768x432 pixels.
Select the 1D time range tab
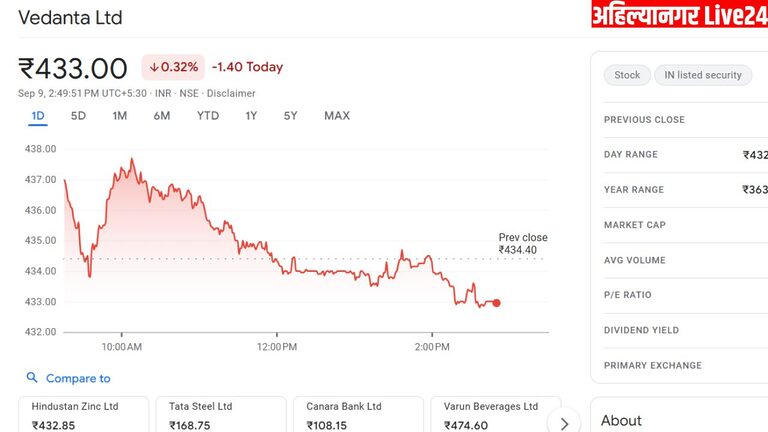[x=38, y=116]
